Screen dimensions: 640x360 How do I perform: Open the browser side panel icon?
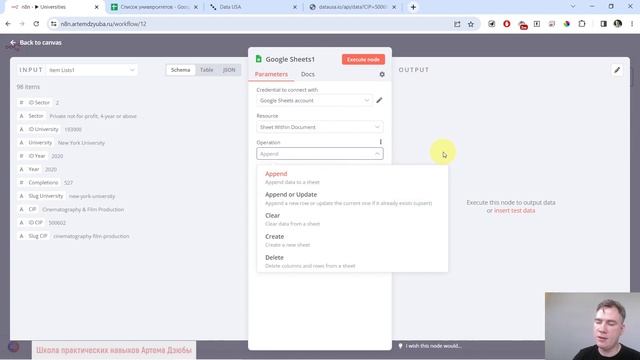pos(604,24)
